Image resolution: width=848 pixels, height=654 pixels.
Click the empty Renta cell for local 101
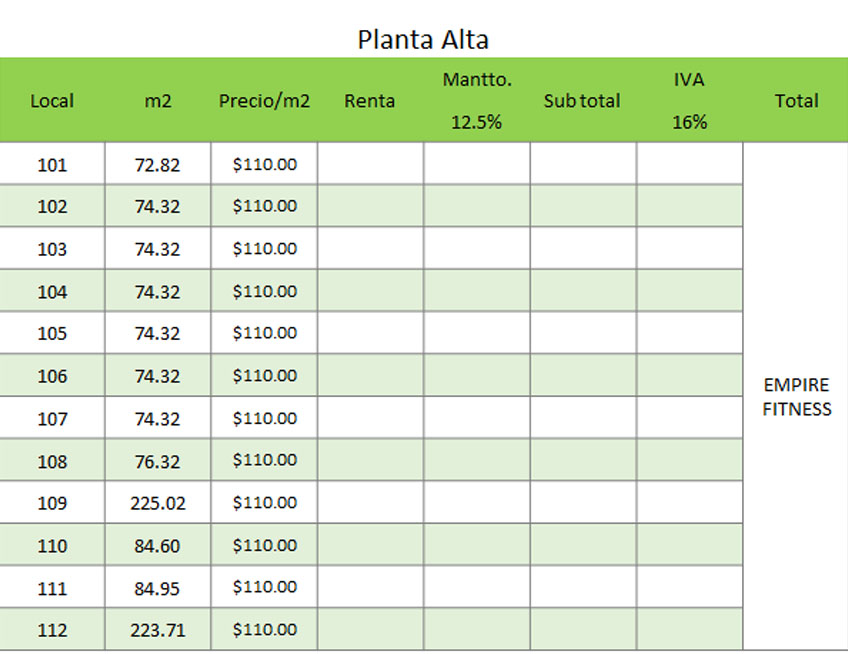[370, 164]
